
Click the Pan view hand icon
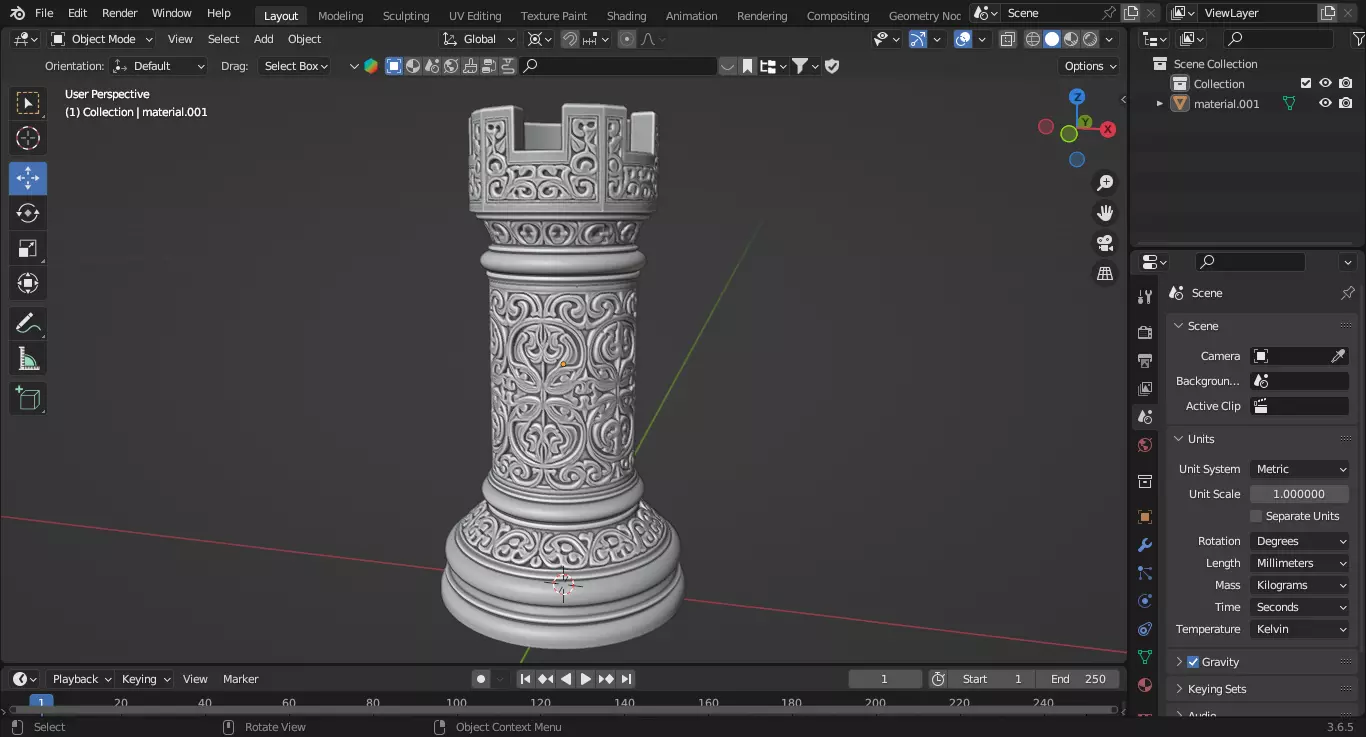pyautogui.click(x=1105, y=213)
